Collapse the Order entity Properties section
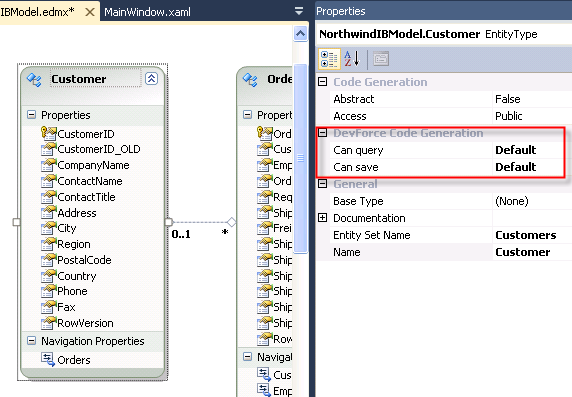This screenshot has height=397, width=572. tap(247, 115)
